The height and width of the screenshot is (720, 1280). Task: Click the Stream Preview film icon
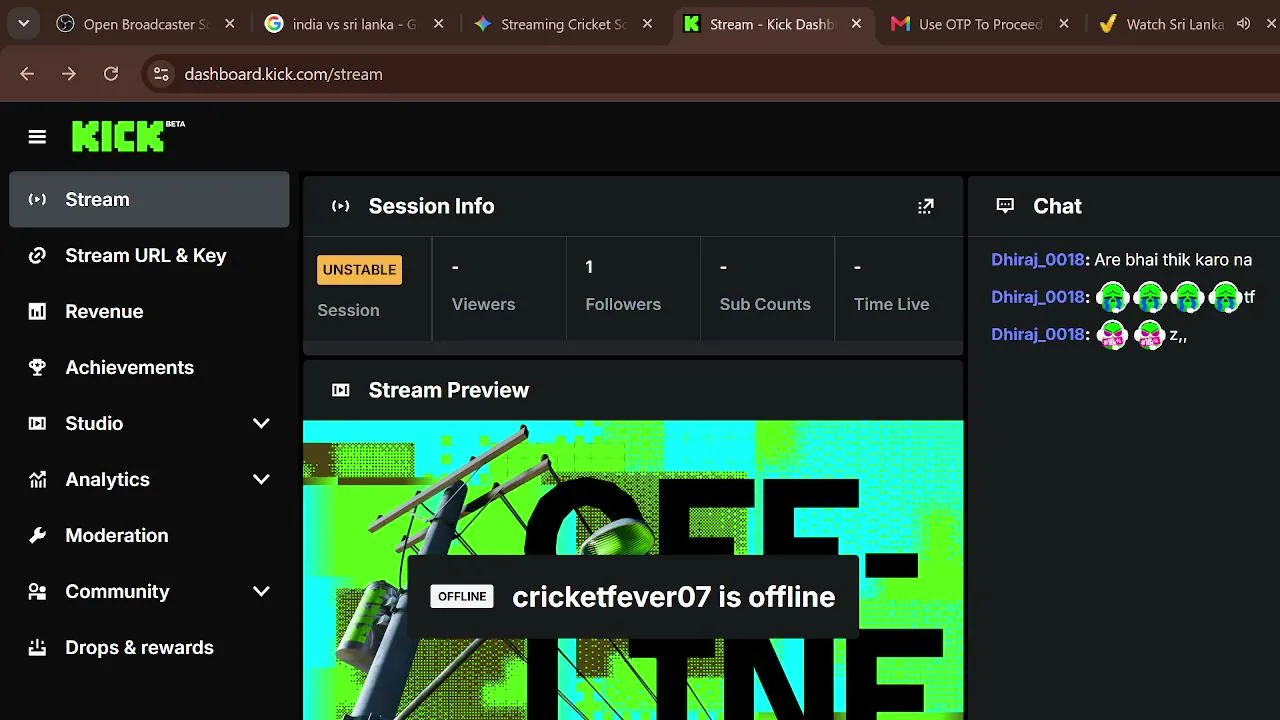click(x=341, y=390)
